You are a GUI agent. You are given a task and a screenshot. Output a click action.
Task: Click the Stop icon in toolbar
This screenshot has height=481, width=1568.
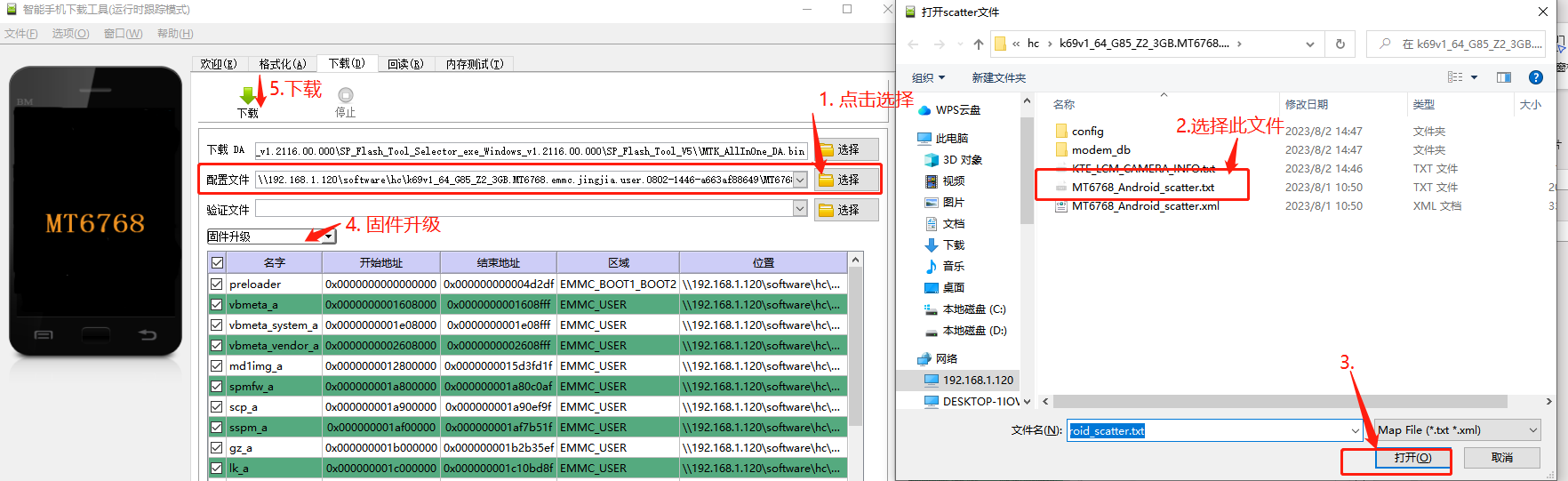point(346,95)
